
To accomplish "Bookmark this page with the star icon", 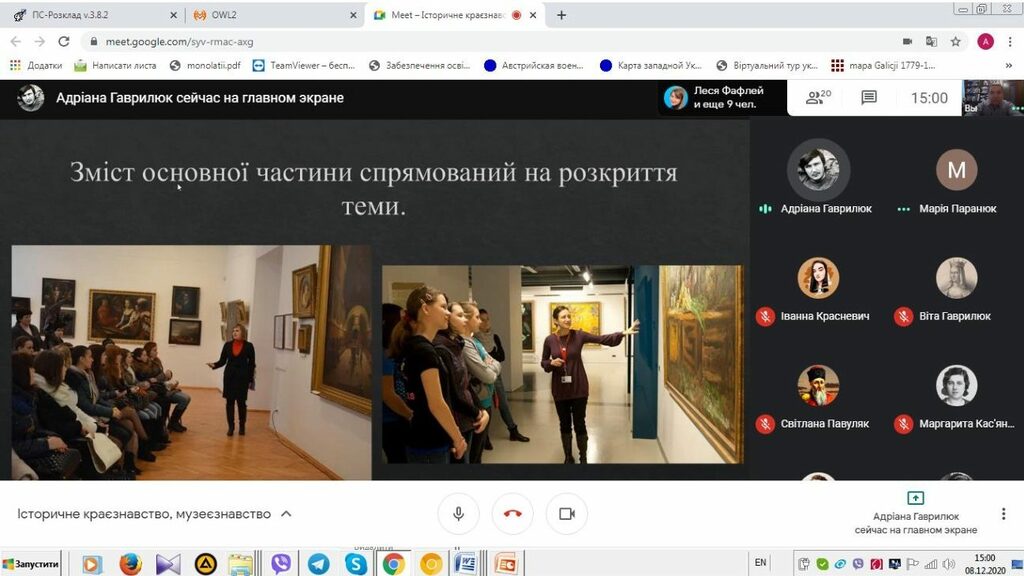I will pyautogui.click(x=955, y=41).
